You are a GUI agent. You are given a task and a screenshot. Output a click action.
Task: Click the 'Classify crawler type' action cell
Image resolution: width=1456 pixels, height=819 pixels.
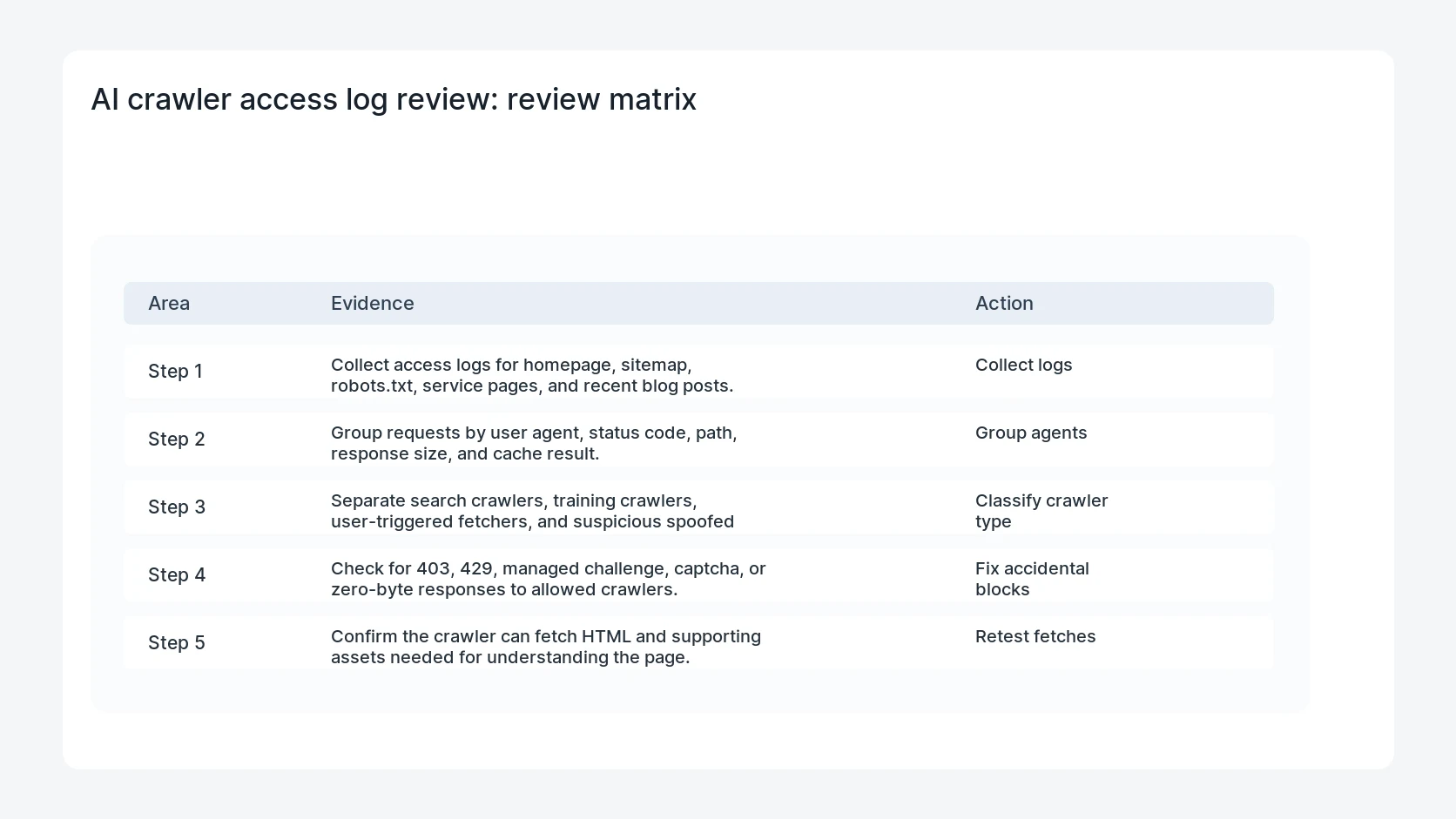tap(1041, 511)
